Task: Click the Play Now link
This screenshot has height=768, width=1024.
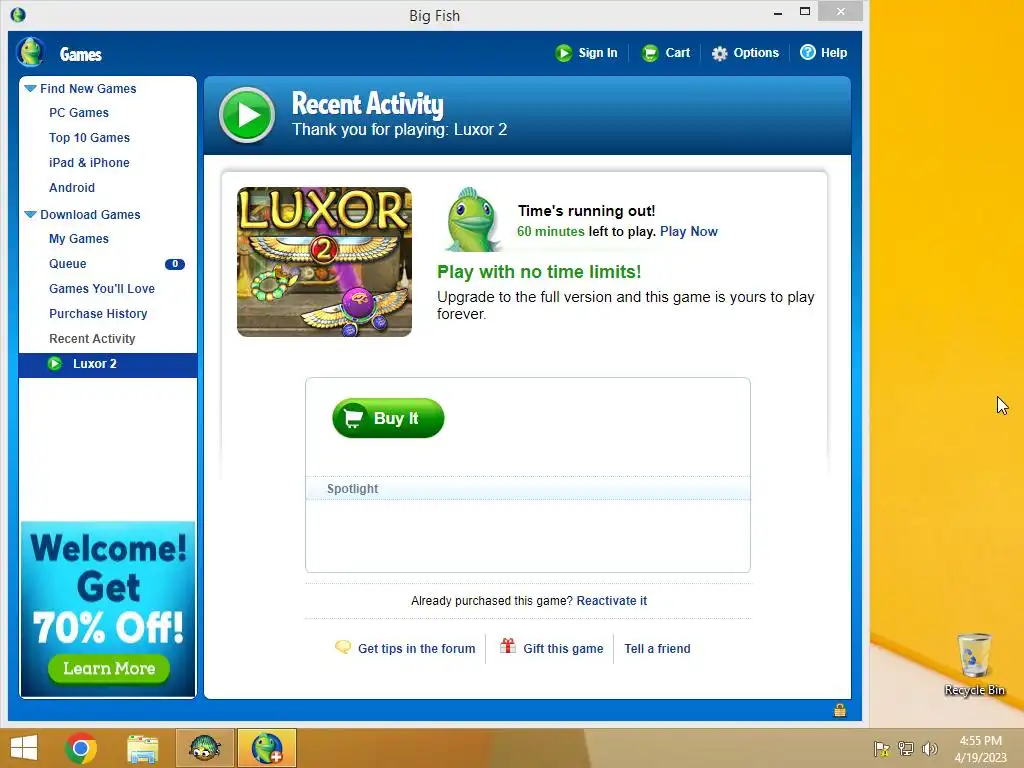Action: pos(688,231)
